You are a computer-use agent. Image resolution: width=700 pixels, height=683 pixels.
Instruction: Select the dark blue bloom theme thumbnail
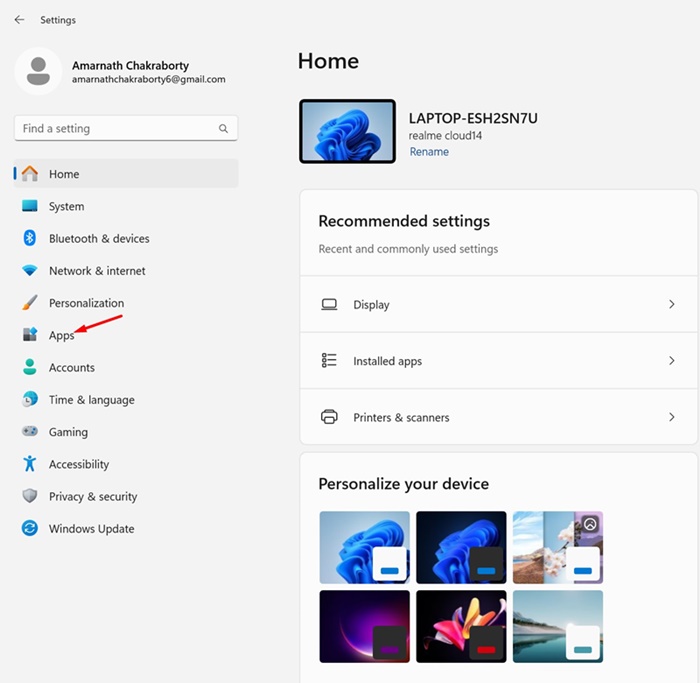tap(461, 547)
